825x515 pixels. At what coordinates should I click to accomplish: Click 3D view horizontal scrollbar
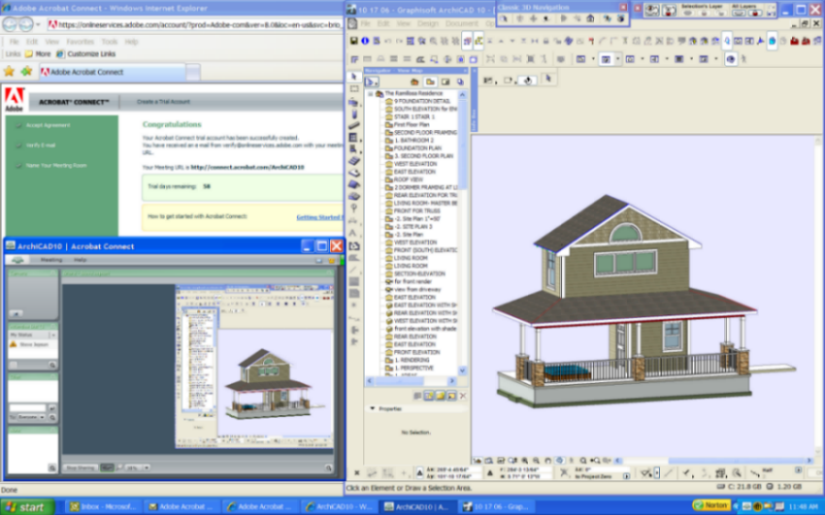(x=714, y=461)
